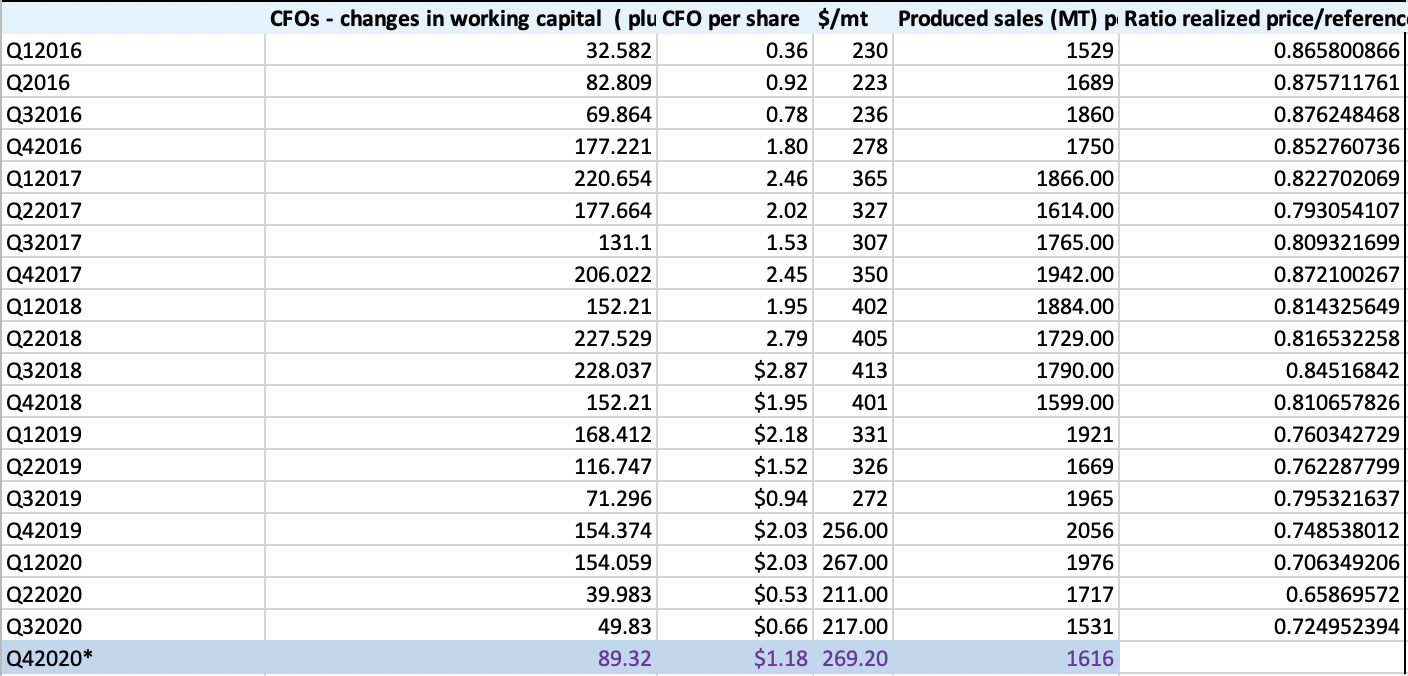
Task: Select the Ratio realized price/reference header
Action: click(x=1264, y=18)
